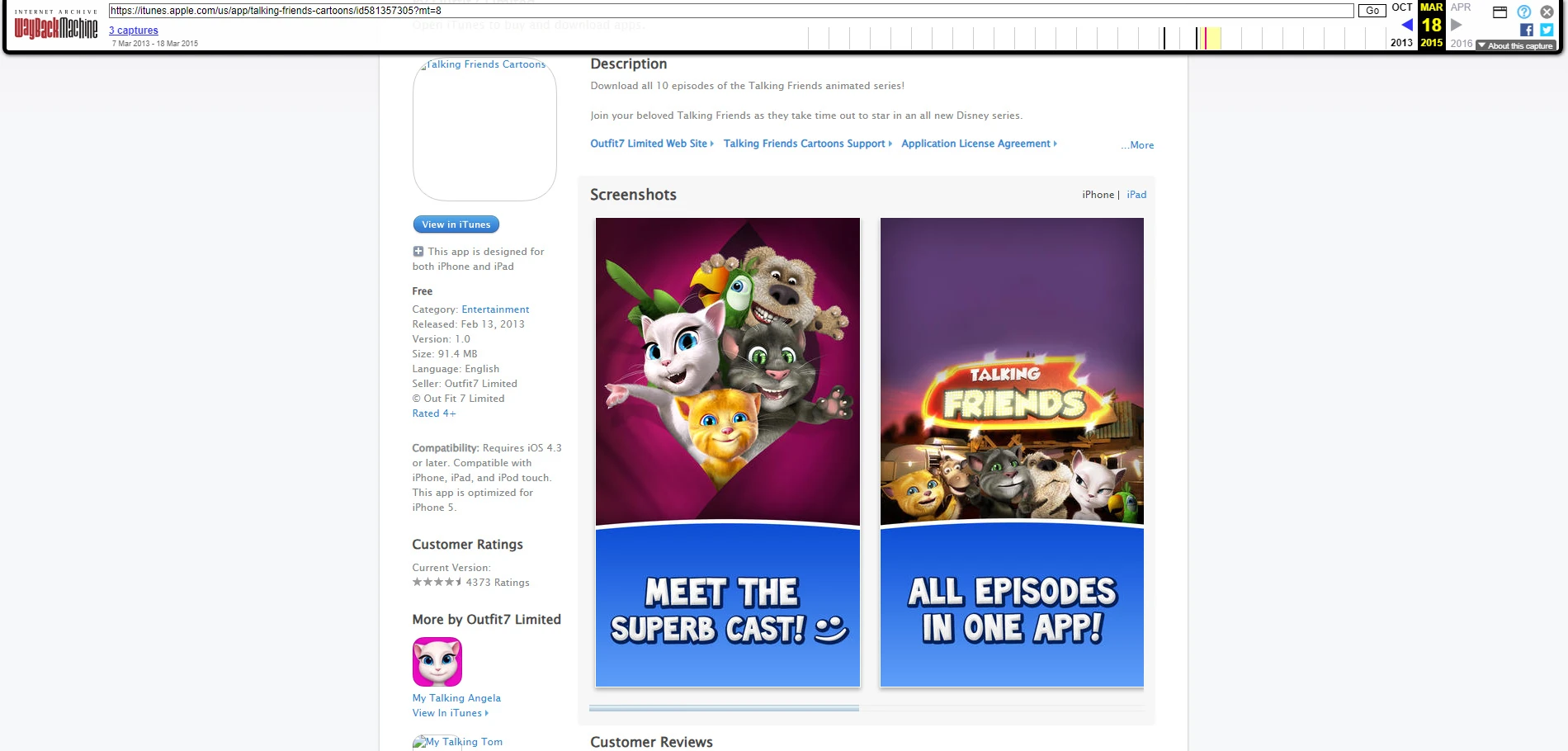Open Wayback Machine help
This screenshot has width=1568, height=751.
(1523, 12)
